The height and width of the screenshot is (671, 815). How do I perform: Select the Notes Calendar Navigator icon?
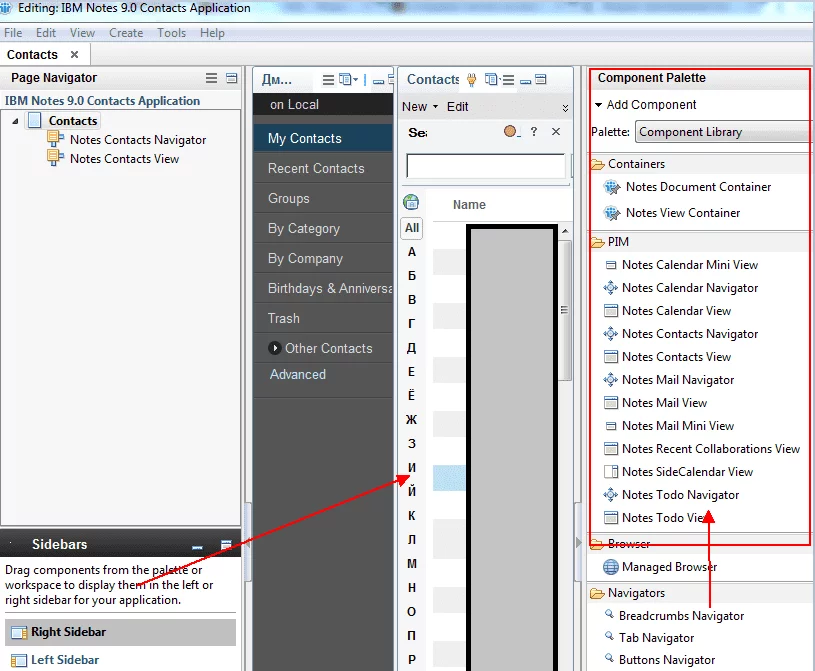click(612, 288)
